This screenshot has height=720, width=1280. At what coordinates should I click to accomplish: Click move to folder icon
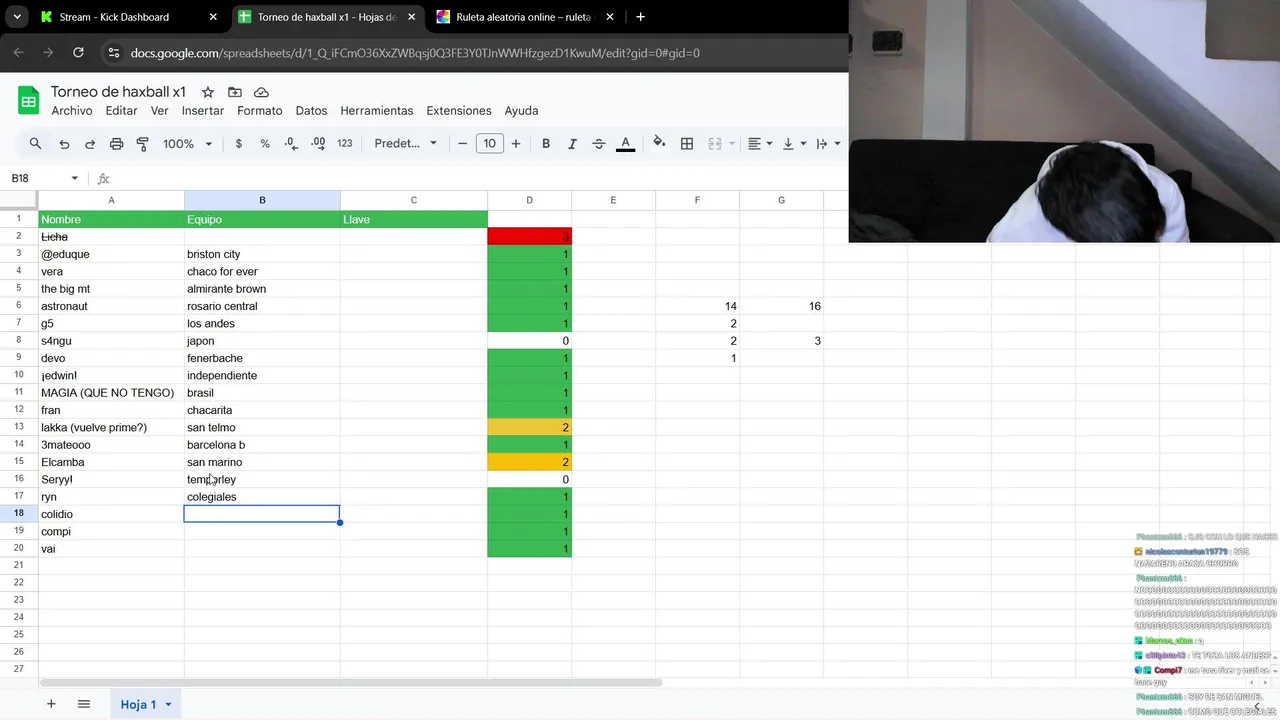pyautogui.click(x=234, y=92)
